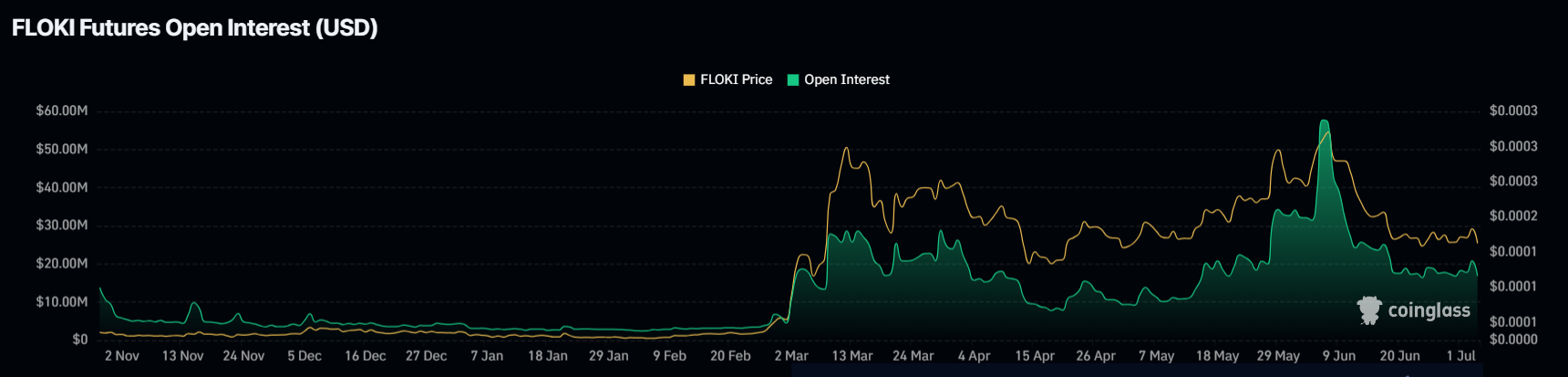Toggle Open Interest series via legend label

coord(847,80)
